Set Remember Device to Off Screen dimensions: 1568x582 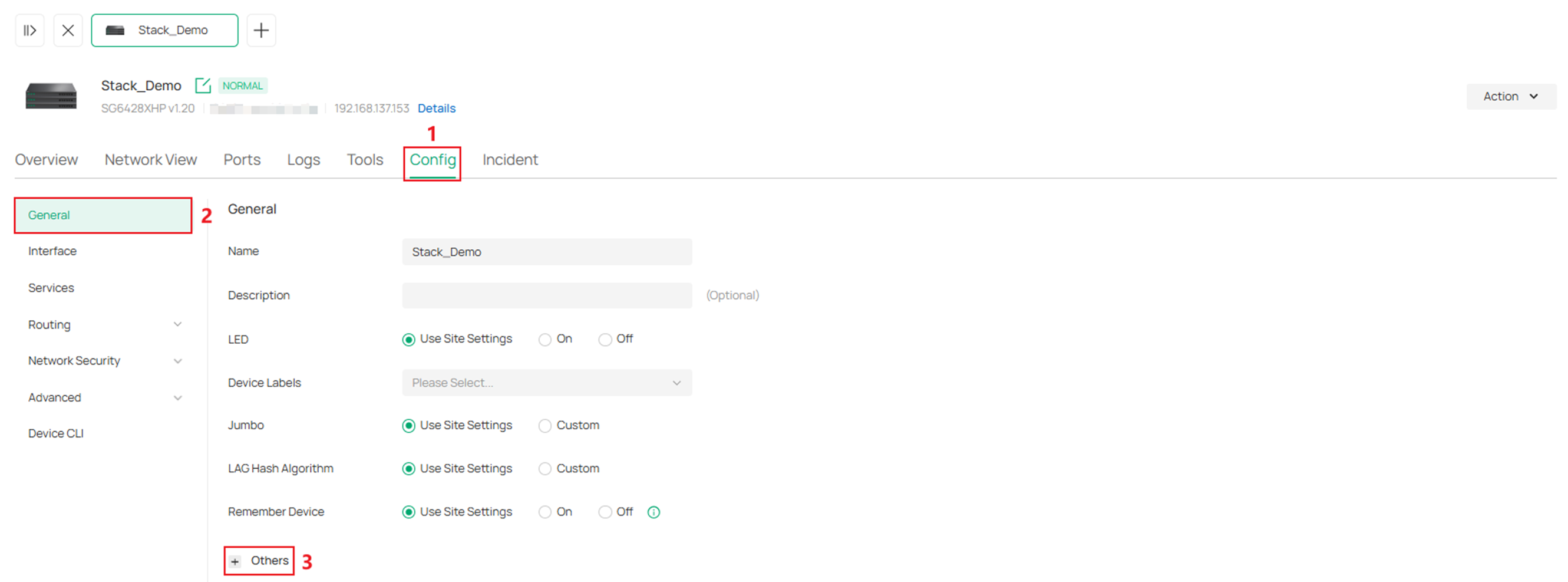(605, 512)
